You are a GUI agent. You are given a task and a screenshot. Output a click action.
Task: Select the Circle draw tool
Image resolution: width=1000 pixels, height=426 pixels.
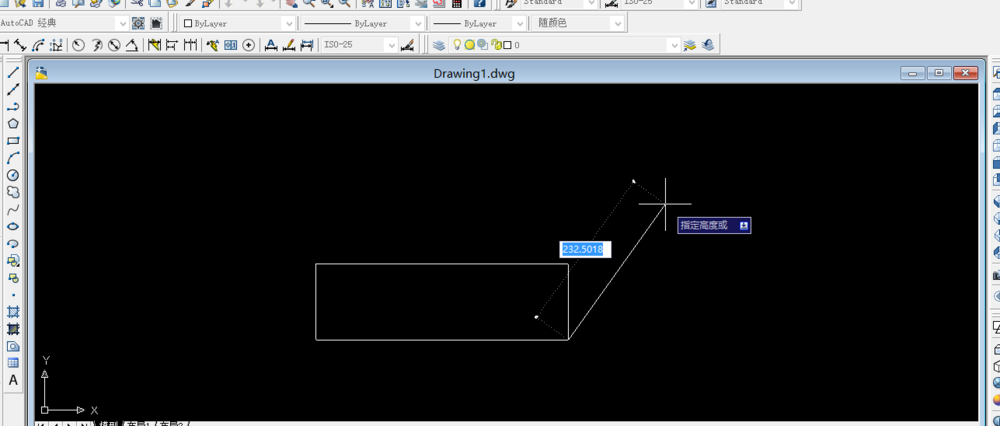[13, 175]
